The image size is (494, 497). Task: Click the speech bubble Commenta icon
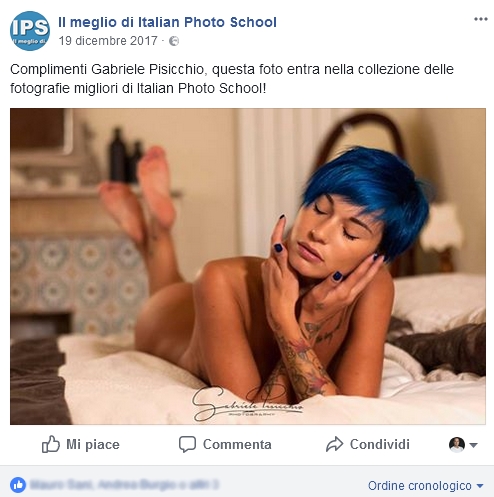point(187,444)
